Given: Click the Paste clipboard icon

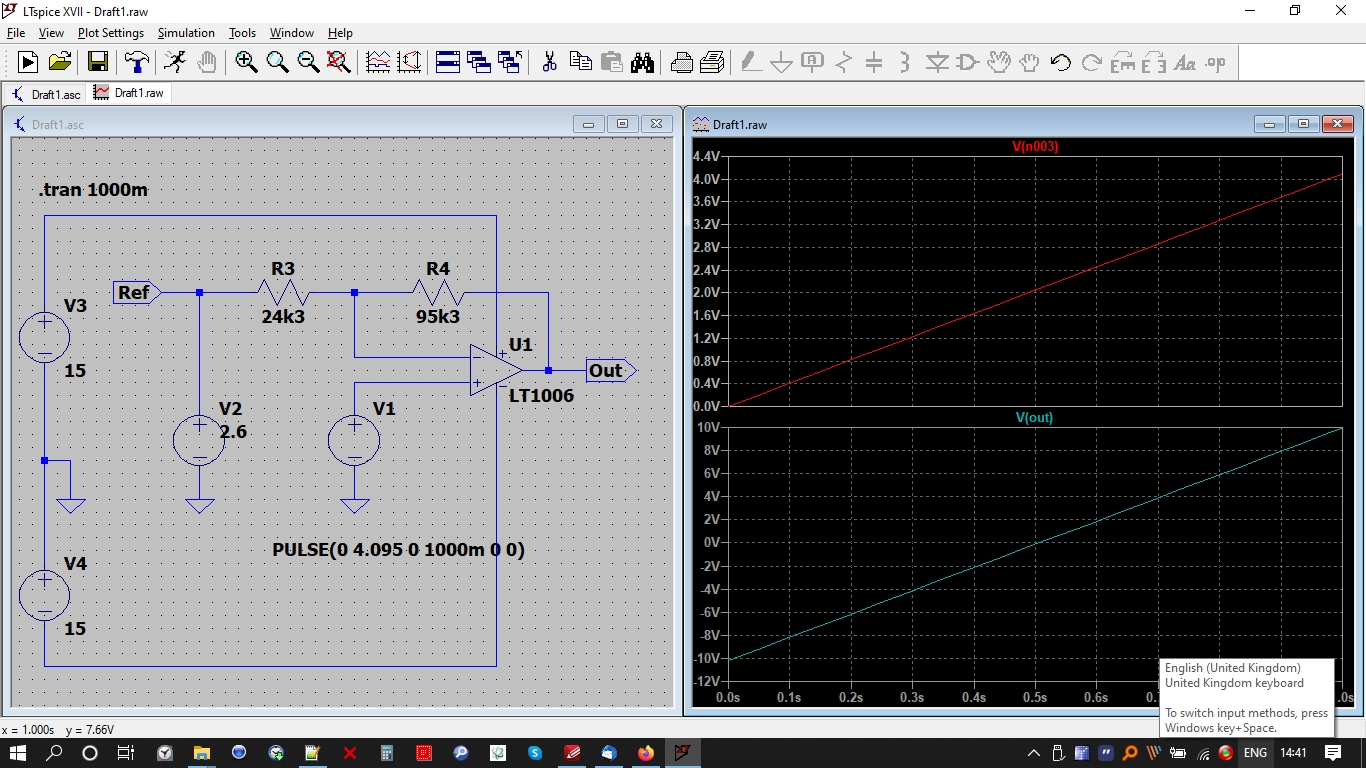Looking at the screenshot, I should 611,62.
